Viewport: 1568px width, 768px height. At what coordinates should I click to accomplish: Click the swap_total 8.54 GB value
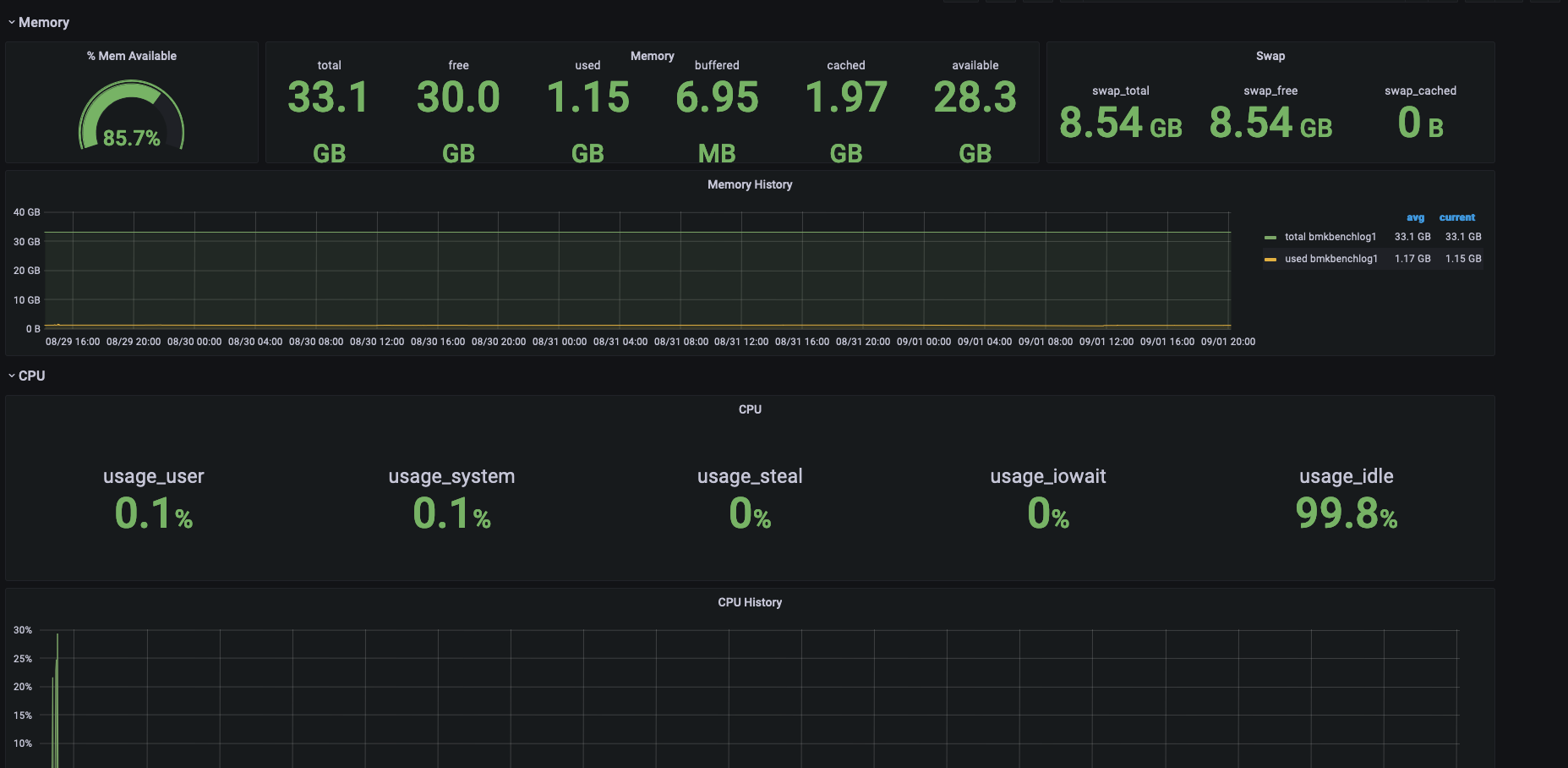tap(1120, 123)
